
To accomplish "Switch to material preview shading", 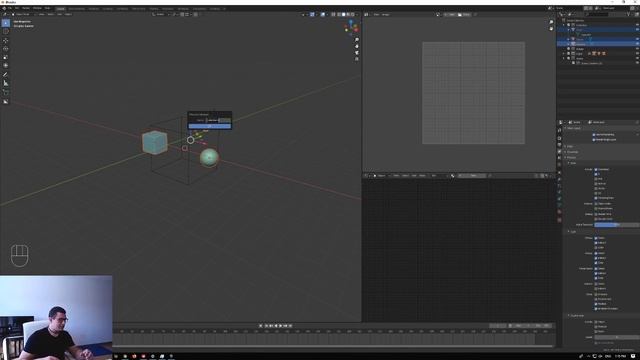I will 348,14.
